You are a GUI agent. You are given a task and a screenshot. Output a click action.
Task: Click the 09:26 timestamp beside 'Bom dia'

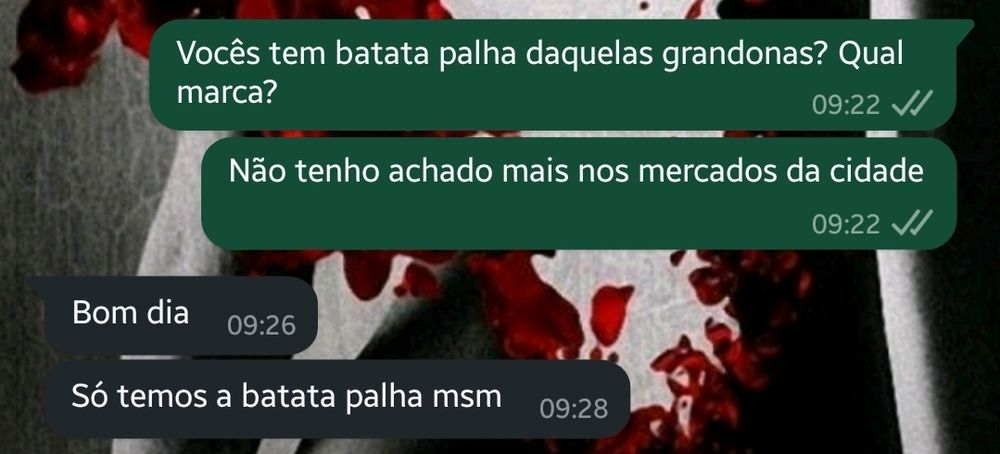click(261, 326)
